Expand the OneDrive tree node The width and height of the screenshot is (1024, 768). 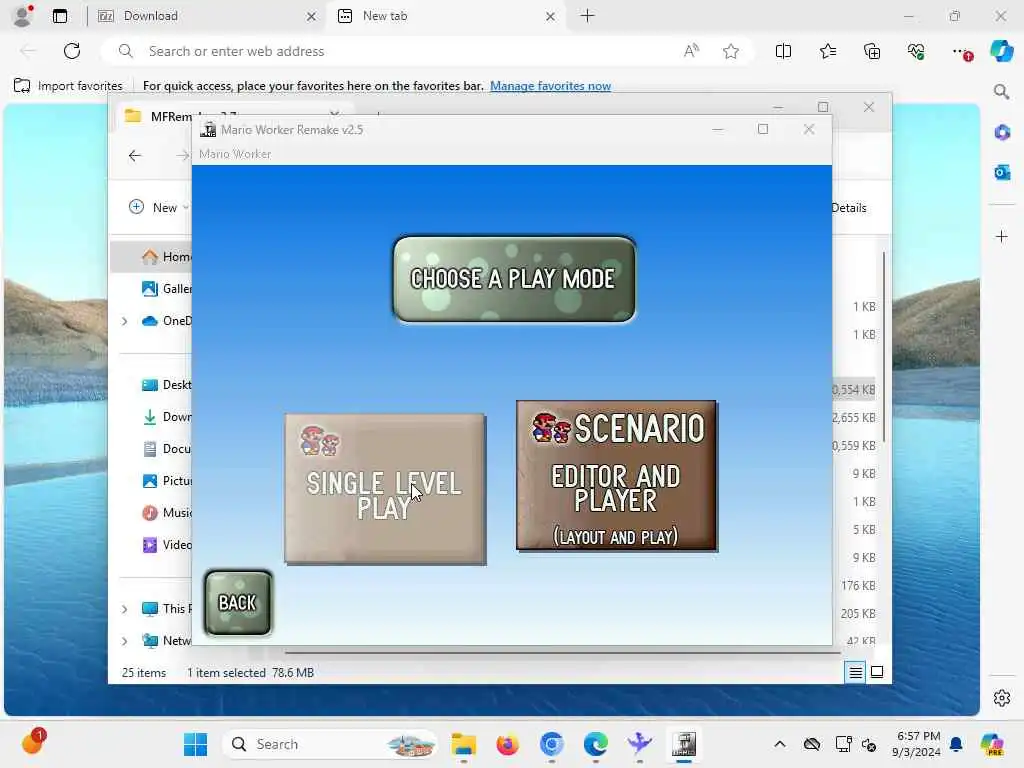[x=124, y=321]
